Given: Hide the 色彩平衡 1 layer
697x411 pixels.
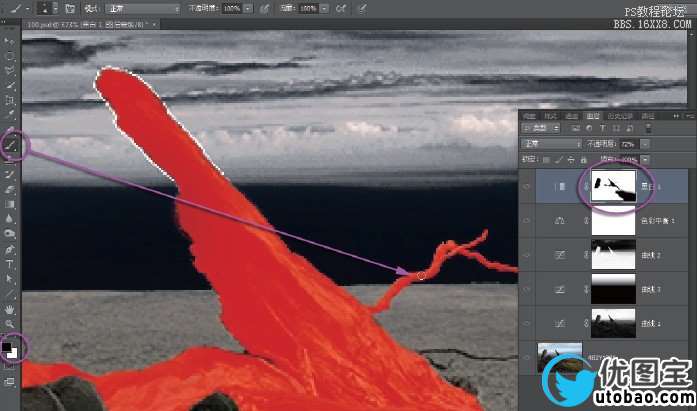Looking at the screenshot, I should point(527,221).
